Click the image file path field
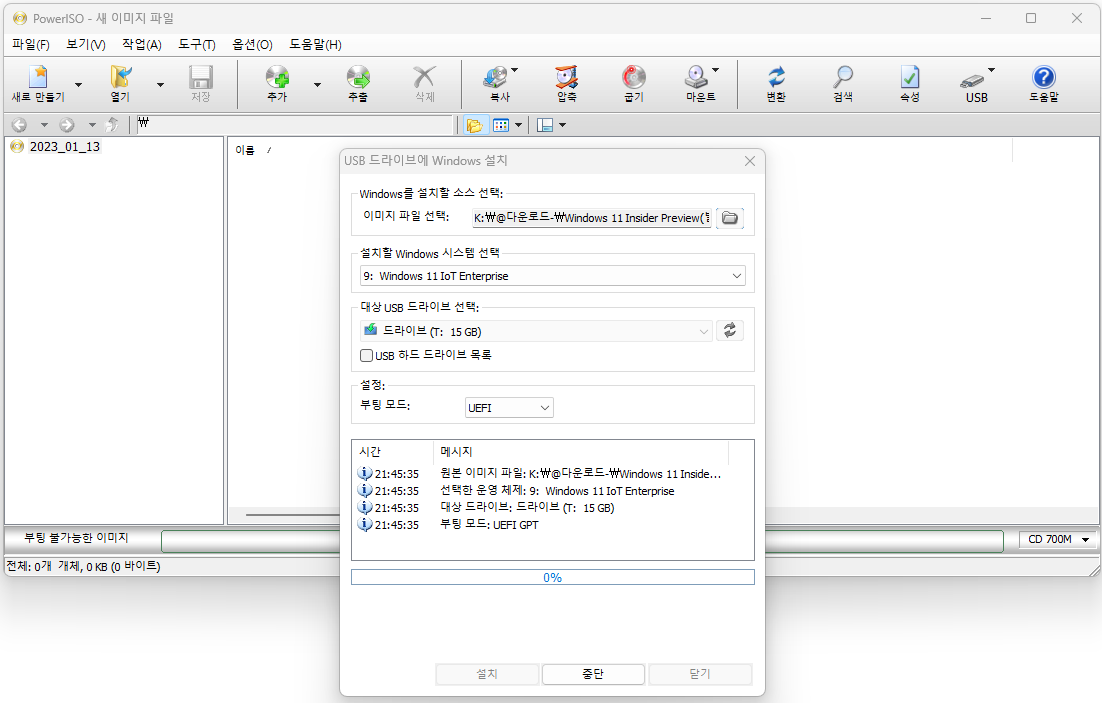 [x=592, y=218]
